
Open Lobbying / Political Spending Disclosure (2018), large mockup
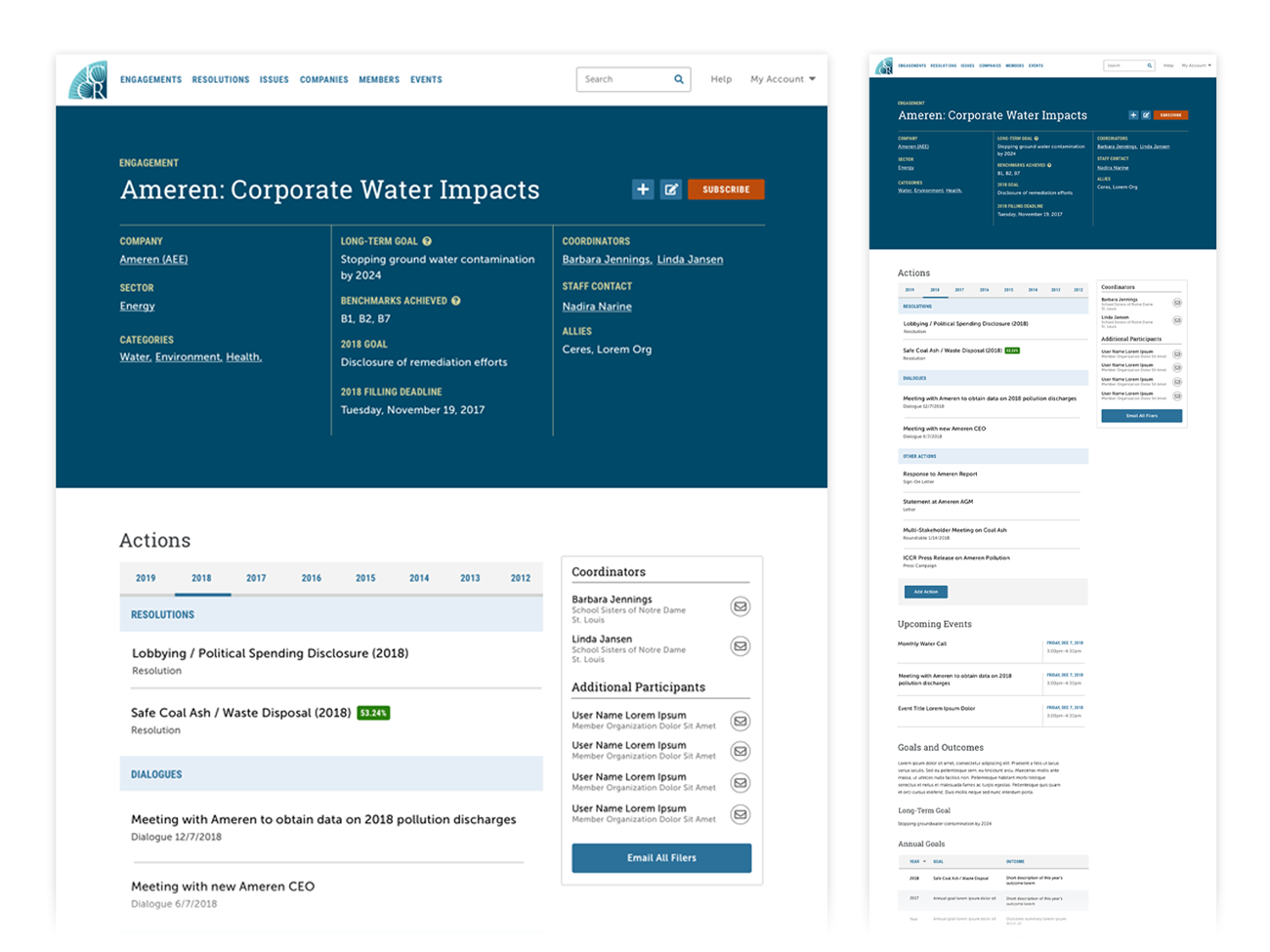coord(270,653)
